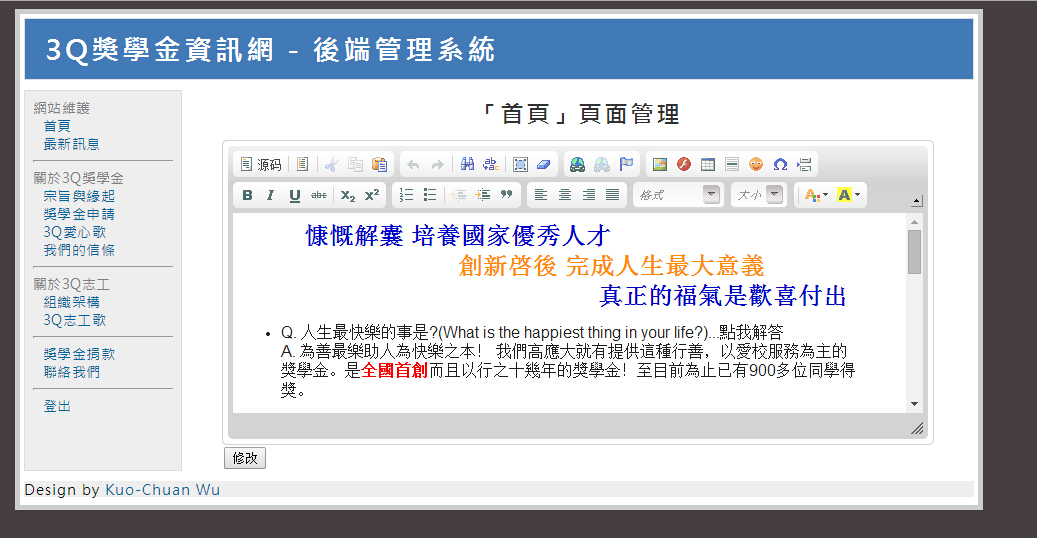Open 首頁 in the sidebar

(x=57, y=126)
